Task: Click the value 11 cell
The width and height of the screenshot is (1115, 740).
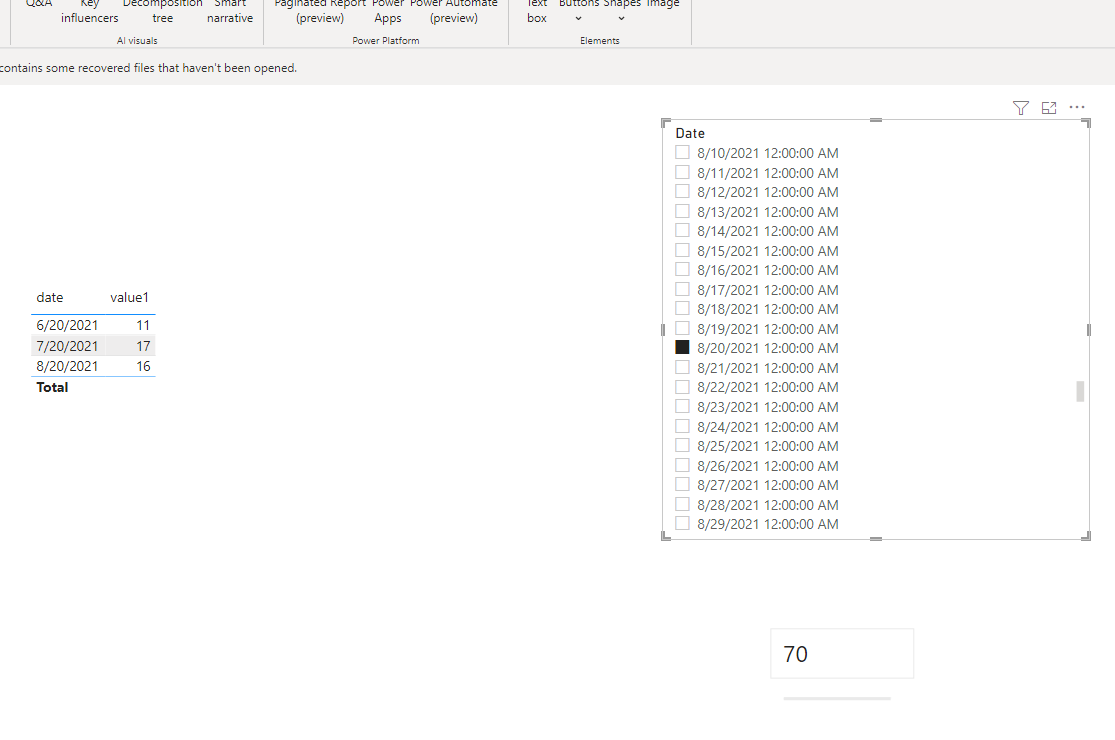Action: coord(143,325)
